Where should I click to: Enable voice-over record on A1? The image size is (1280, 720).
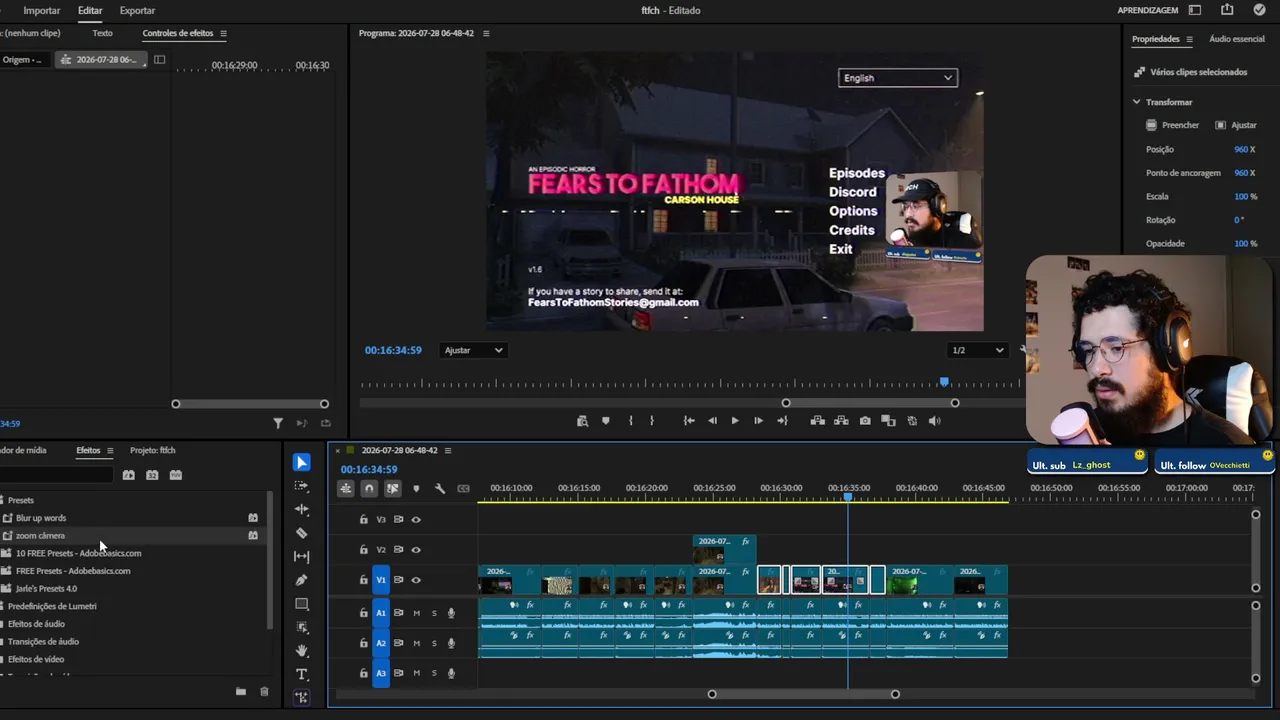[452, 613]
